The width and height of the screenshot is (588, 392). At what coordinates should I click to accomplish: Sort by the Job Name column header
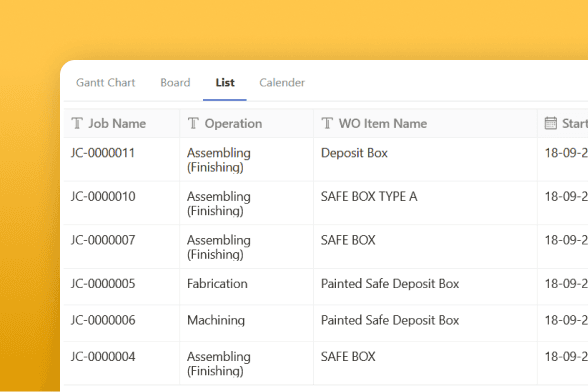pyautogui.click(x=117, y=123)
